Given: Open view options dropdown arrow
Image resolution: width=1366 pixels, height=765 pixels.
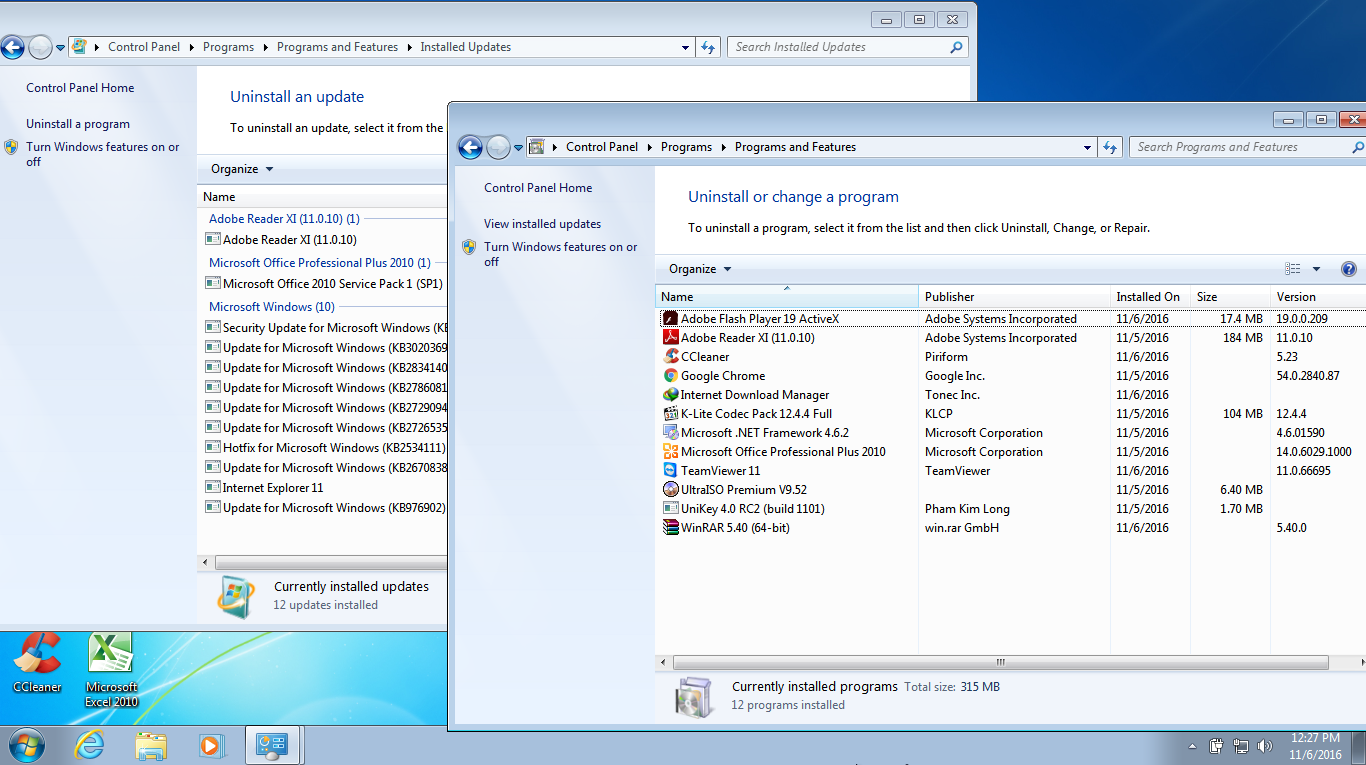Looking at the screenshot, I should pyautogui.click(x=1316, y=269).
